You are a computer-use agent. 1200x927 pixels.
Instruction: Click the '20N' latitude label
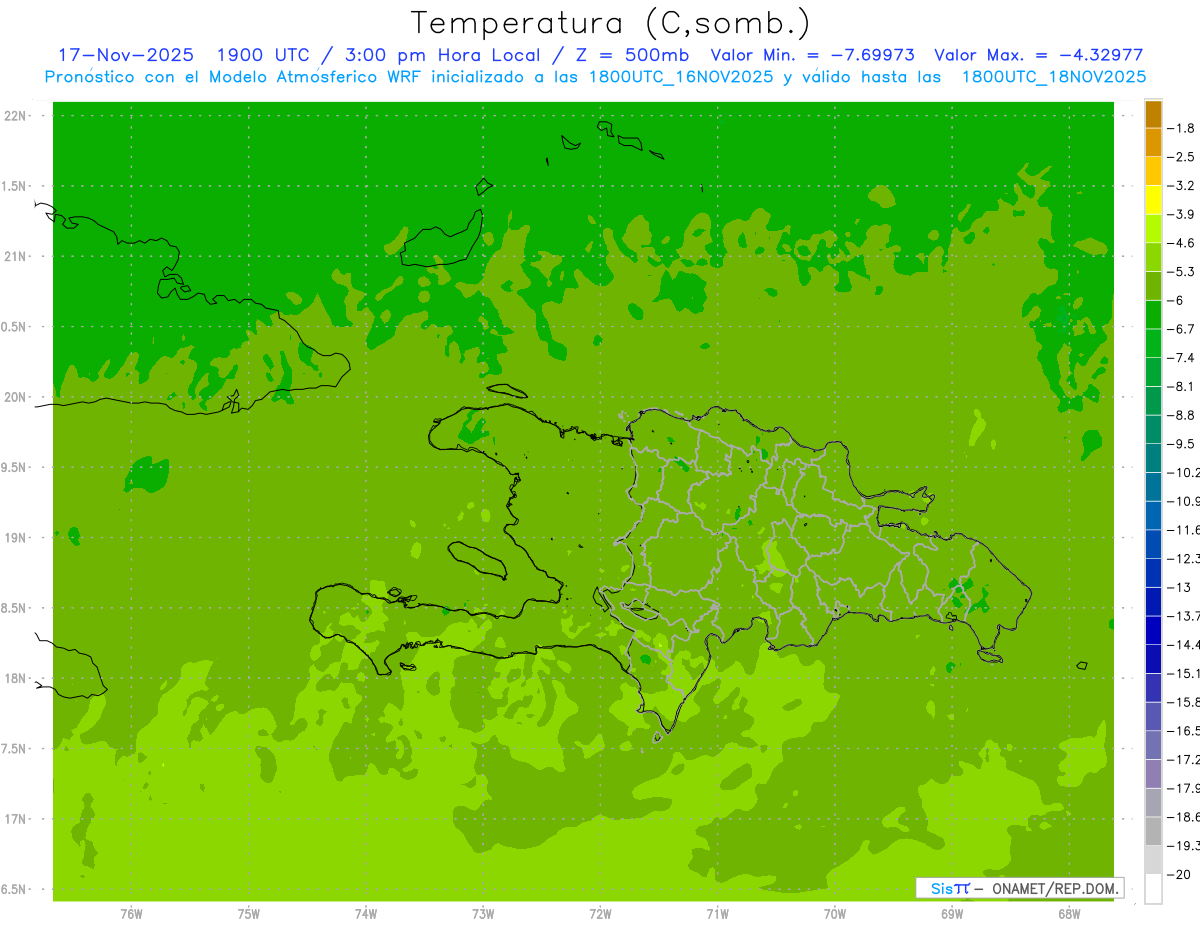tap(15, 397)
